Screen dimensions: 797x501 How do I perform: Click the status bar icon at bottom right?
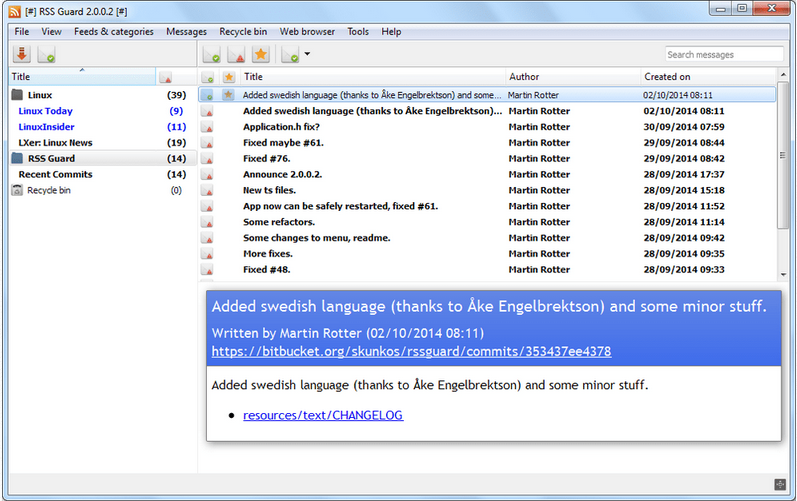point(780,484)
